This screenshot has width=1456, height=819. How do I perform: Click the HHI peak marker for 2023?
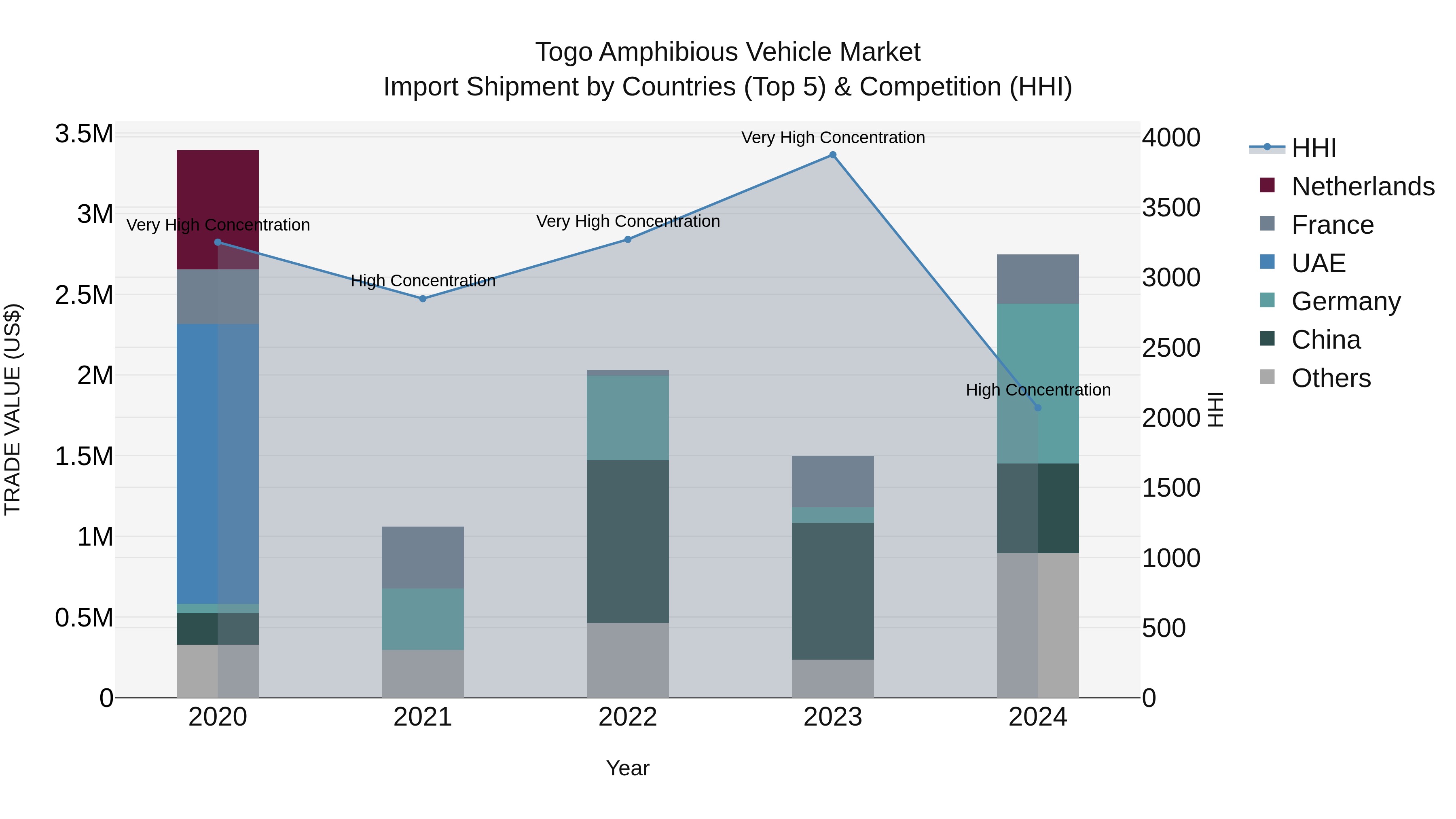tap(833, 155)
